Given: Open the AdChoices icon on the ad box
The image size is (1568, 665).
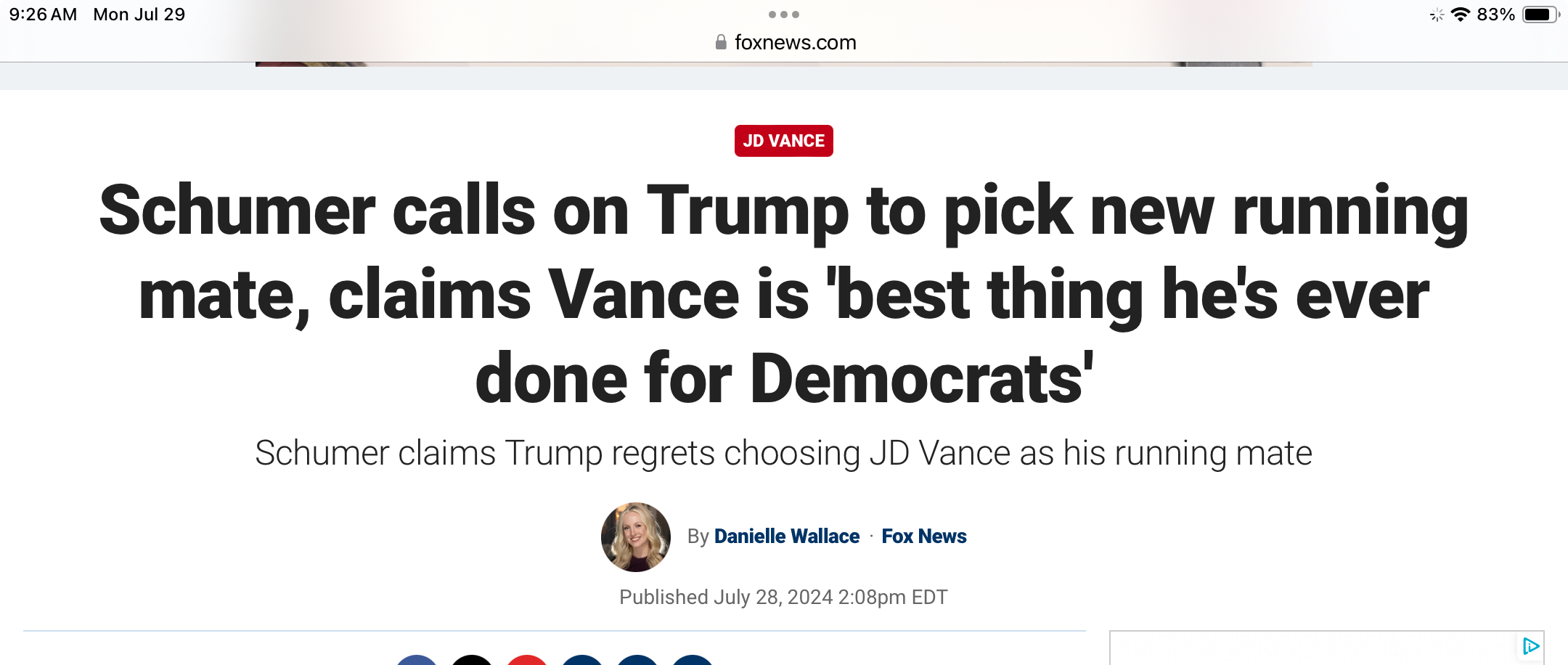Looking at the screenshot, I should tap(1530, 646).
